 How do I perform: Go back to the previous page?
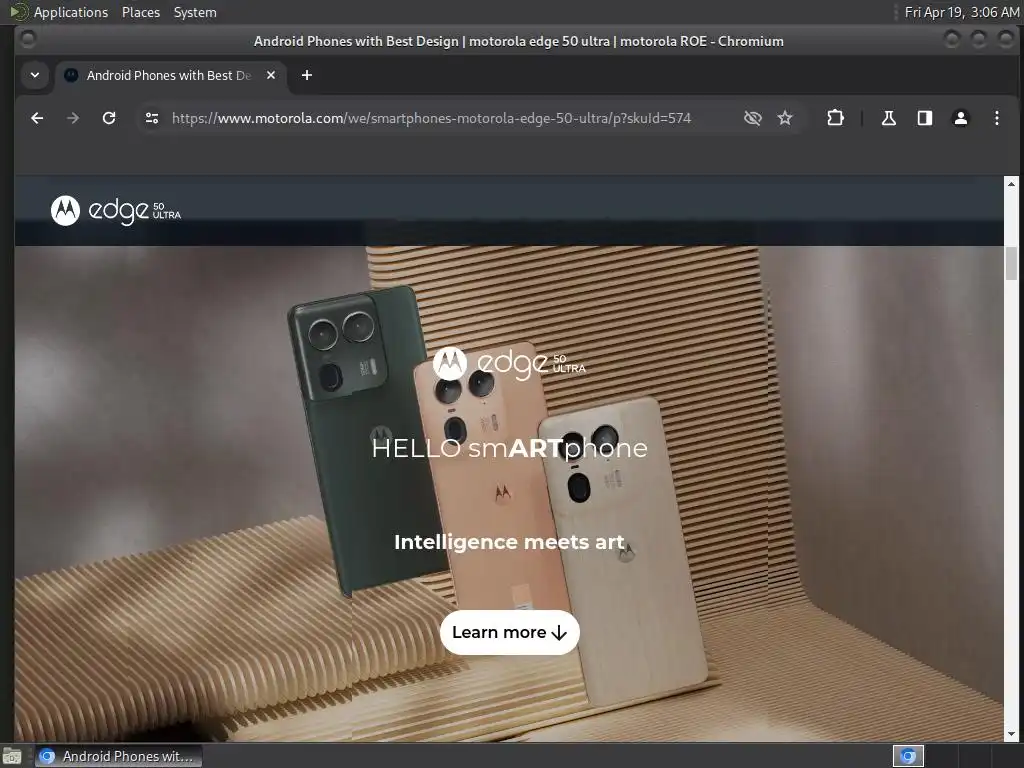[x=37, y=118]
